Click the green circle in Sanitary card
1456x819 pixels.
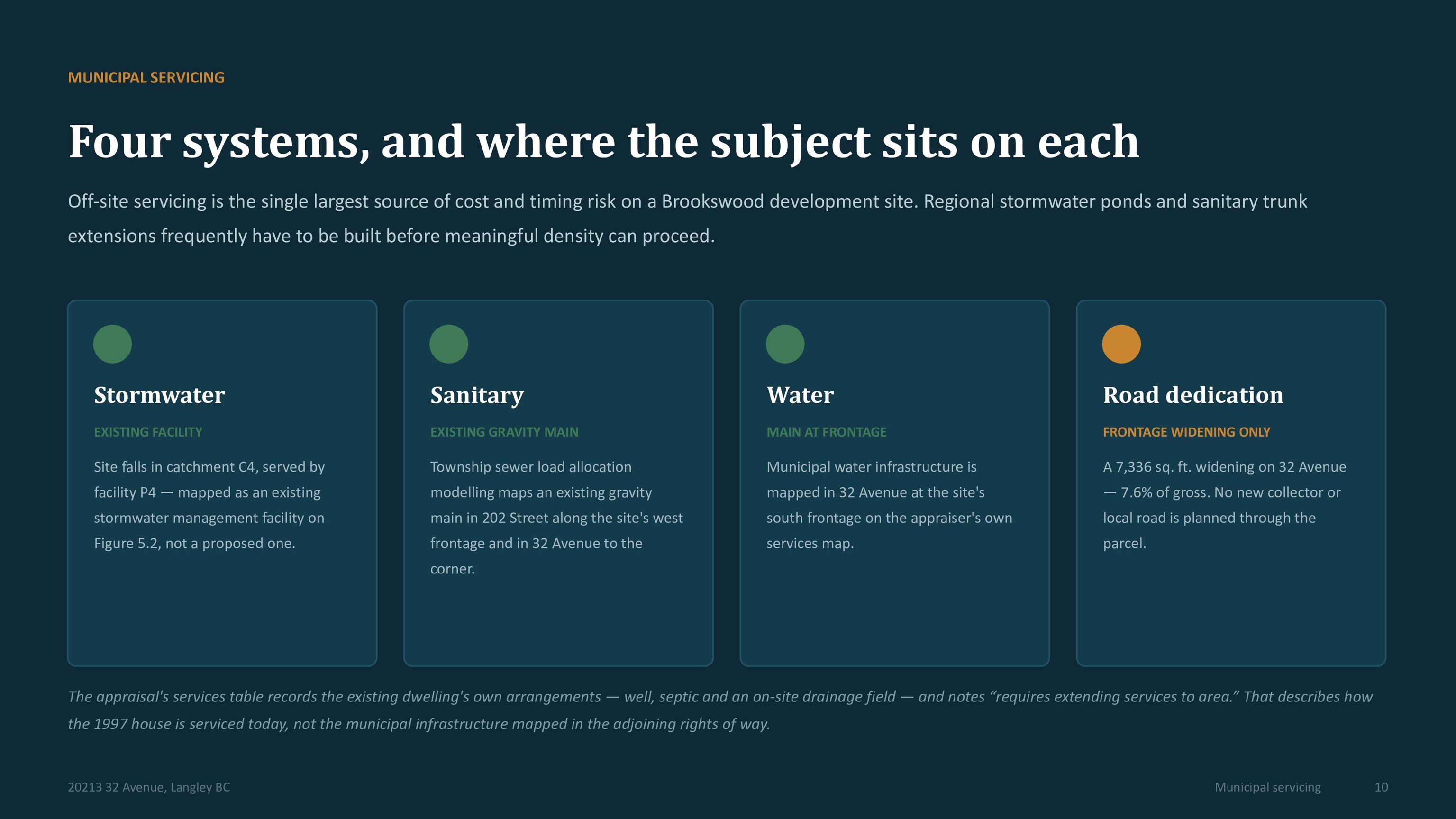(449, 344)
